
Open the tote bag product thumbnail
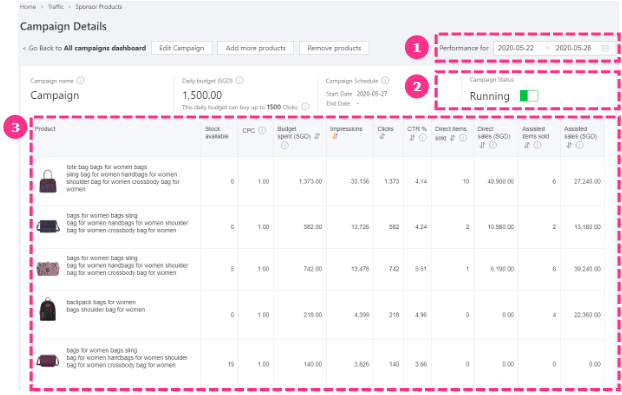point(48,181)
